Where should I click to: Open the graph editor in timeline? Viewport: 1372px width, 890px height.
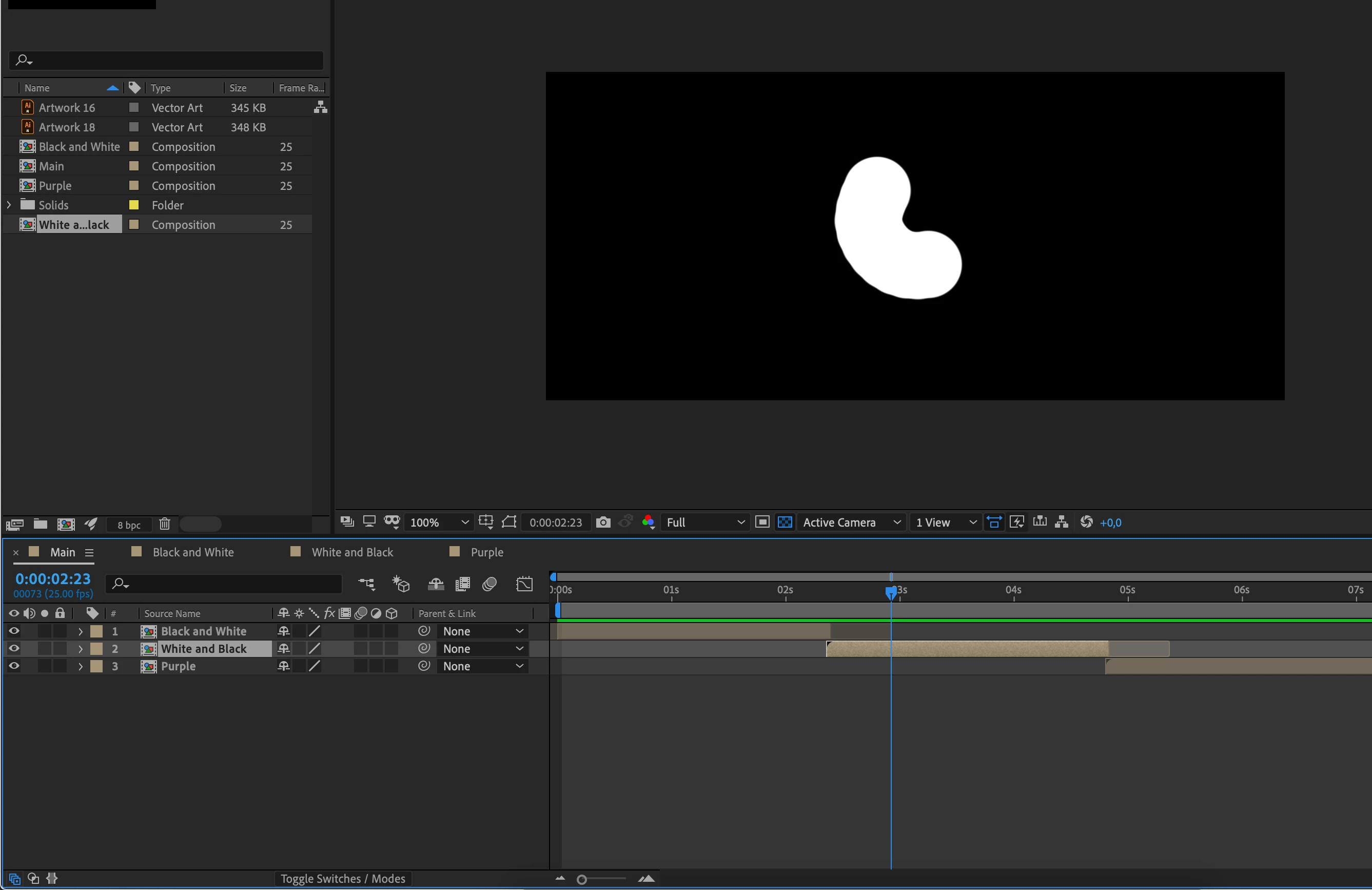pyautogui.click(x=524, y=584)
